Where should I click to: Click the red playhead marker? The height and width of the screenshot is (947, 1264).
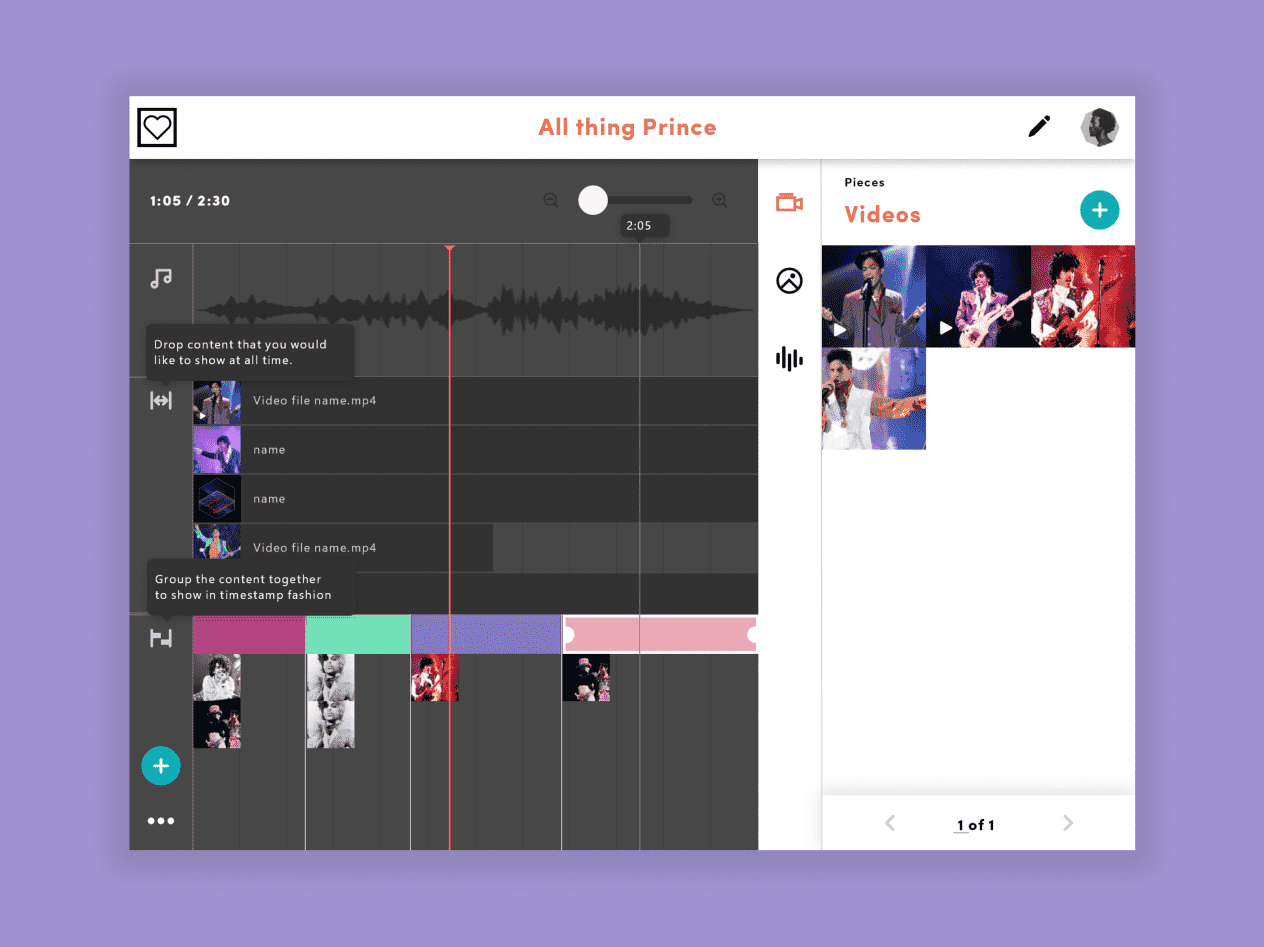pyautogui.click(x=450, y=248)
